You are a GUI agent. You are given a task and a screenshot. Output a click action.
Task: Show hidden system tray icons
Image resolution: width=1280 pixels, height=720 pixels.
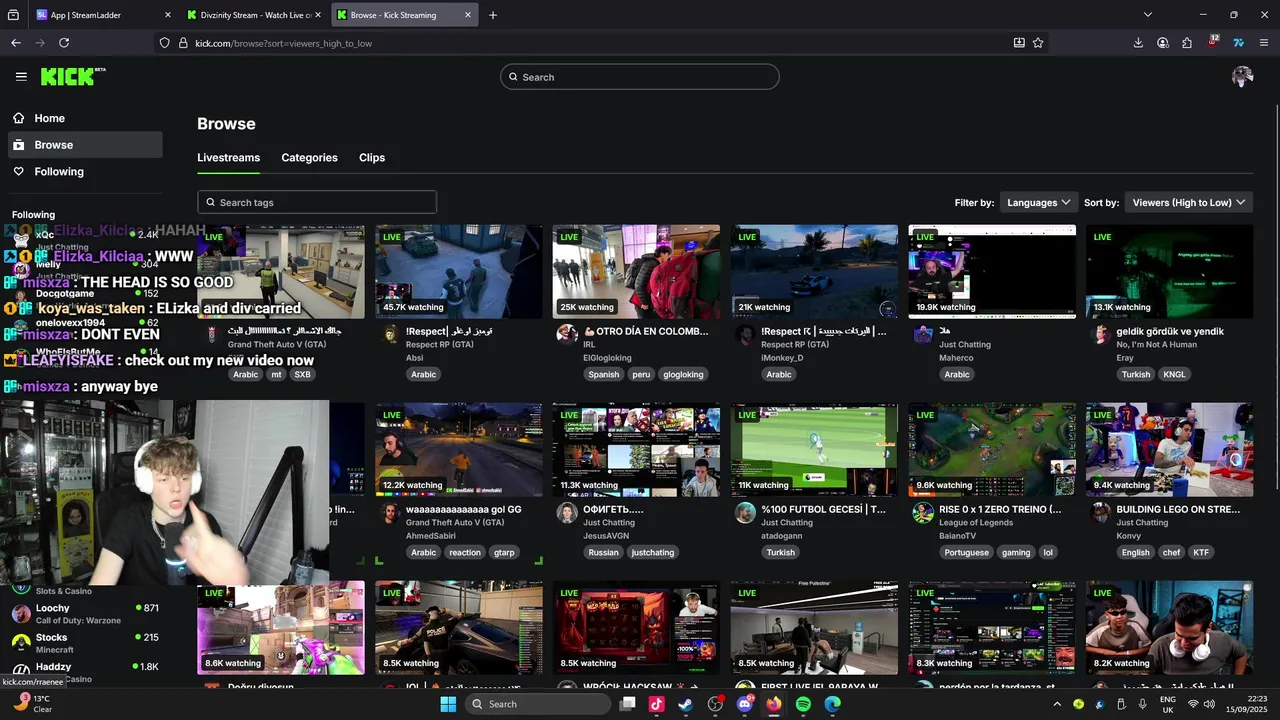[x=1057, y=704]
